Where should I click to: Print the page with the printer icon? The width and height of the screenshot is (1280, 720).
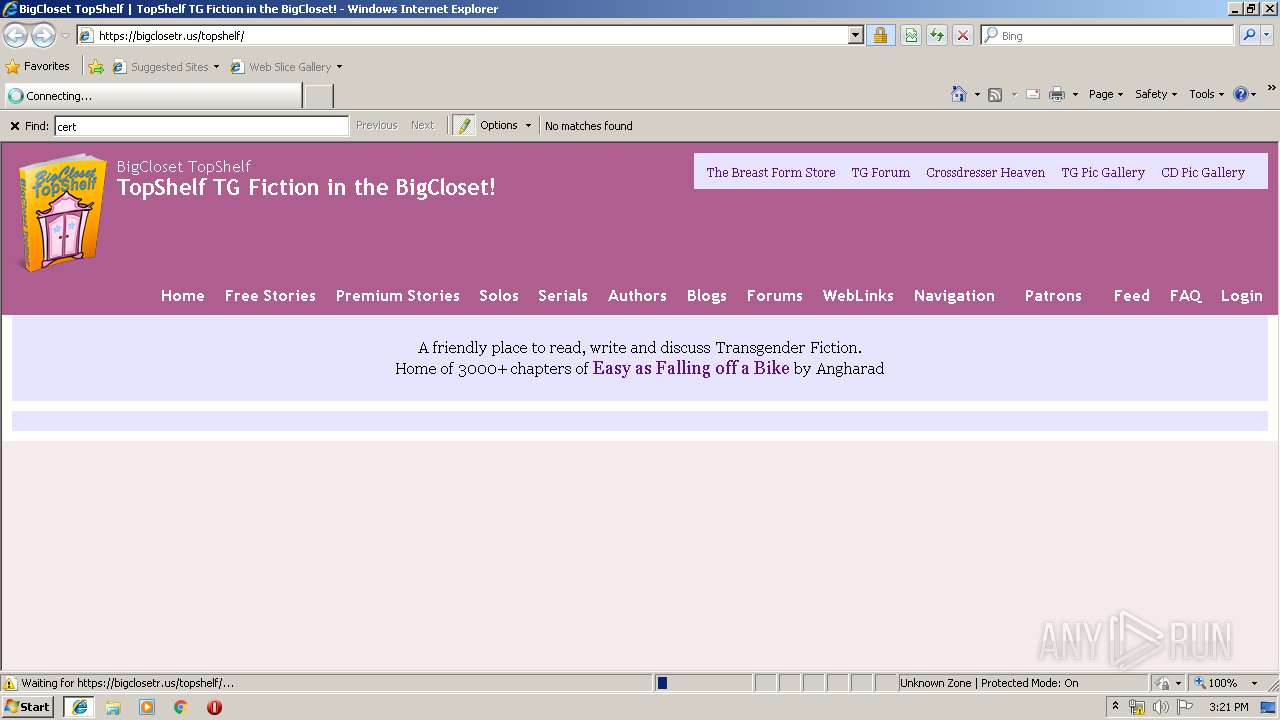[x=1057, y=94]
